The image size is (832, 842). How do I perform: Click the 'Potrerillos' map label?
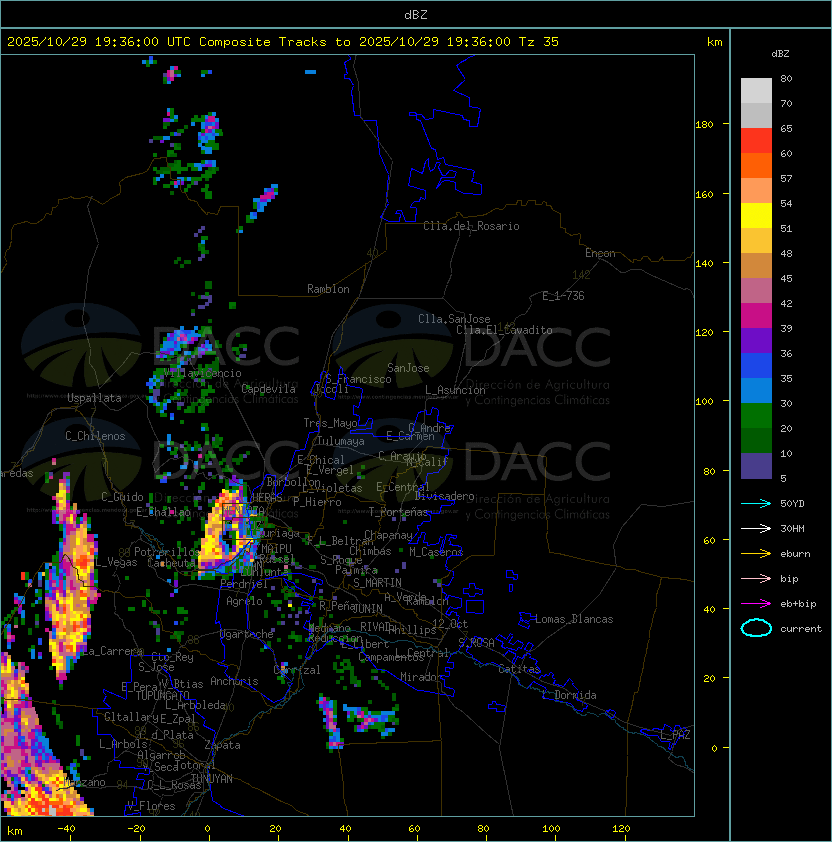167,552
